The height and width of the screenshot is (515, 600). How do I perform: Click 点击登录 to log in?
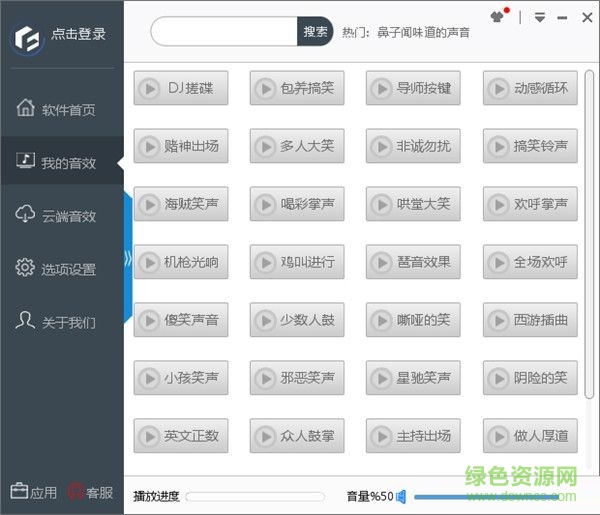[x=78, y=34]
